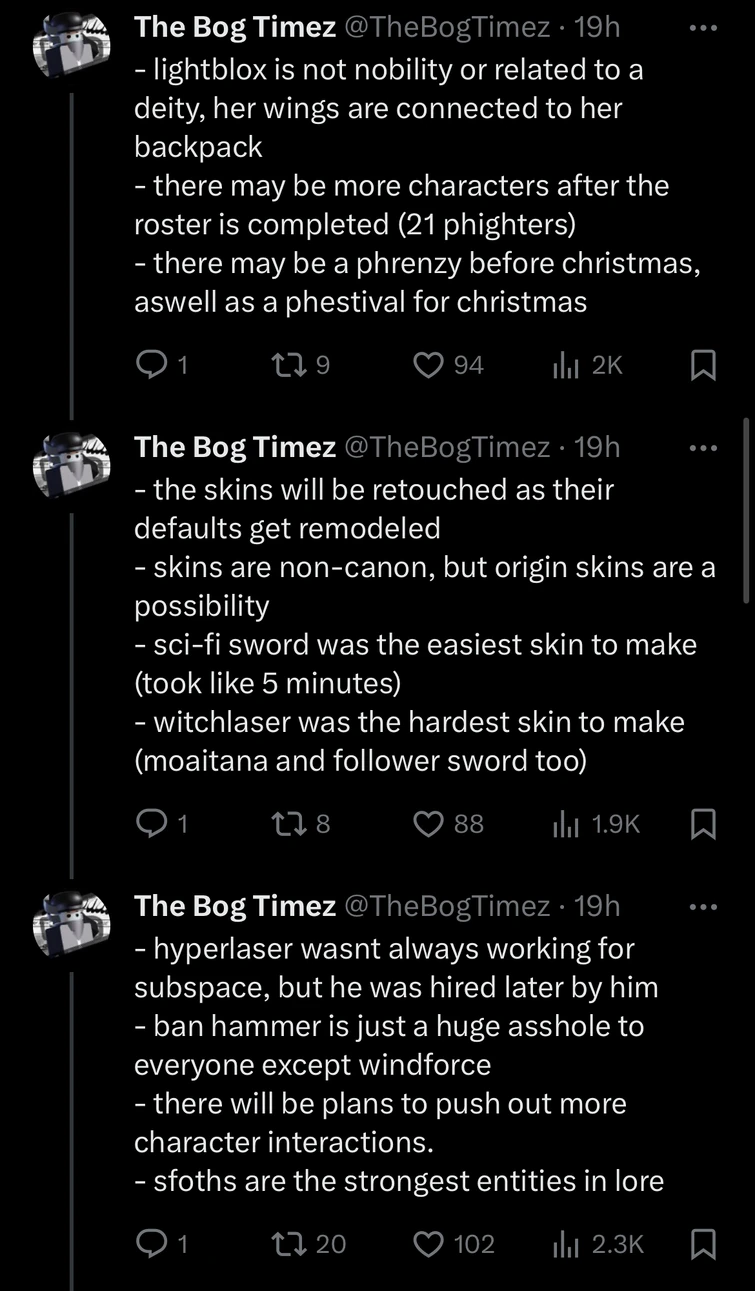Viewport: 755px width, 1291px height.
Task: Open the @TheBogTimez handle on the hyperlaser tweet
Action: pos(446,906)
